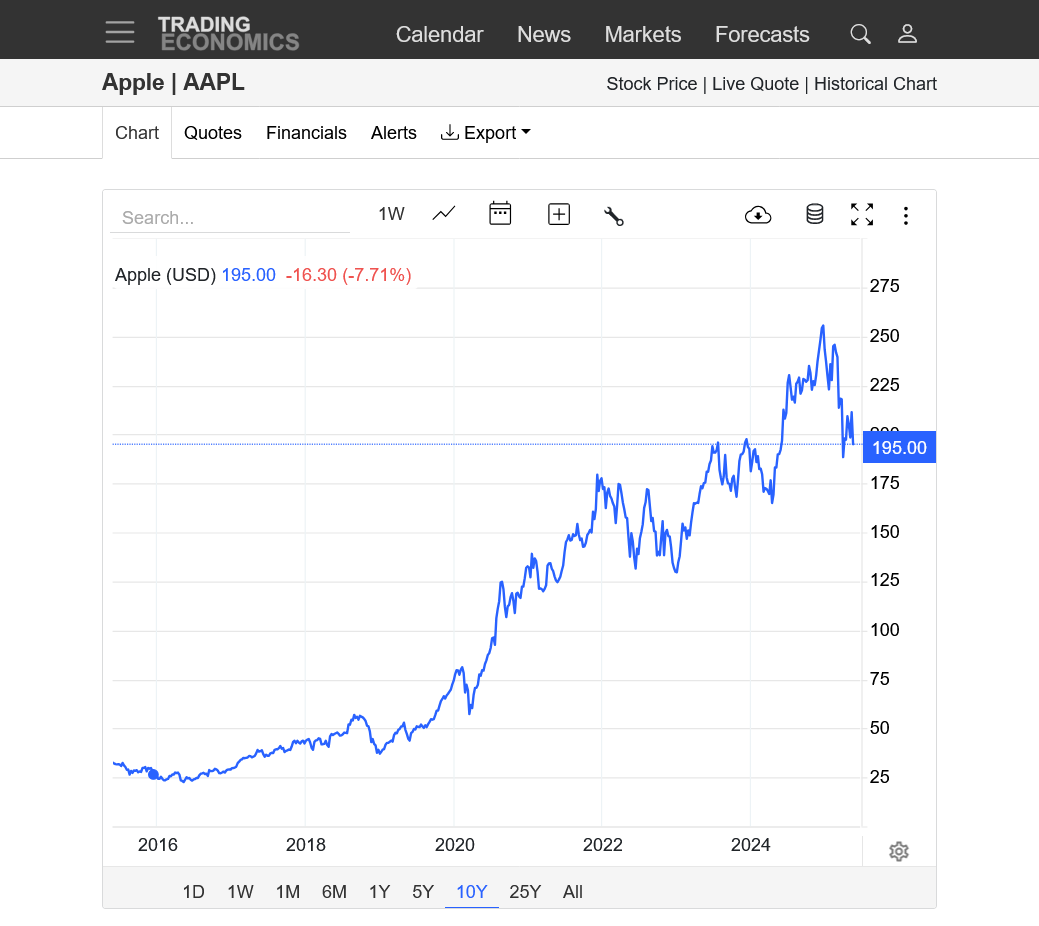1039x926 pixels.
Task: Set chart range to 1M
Action: [x=288, y=892]
